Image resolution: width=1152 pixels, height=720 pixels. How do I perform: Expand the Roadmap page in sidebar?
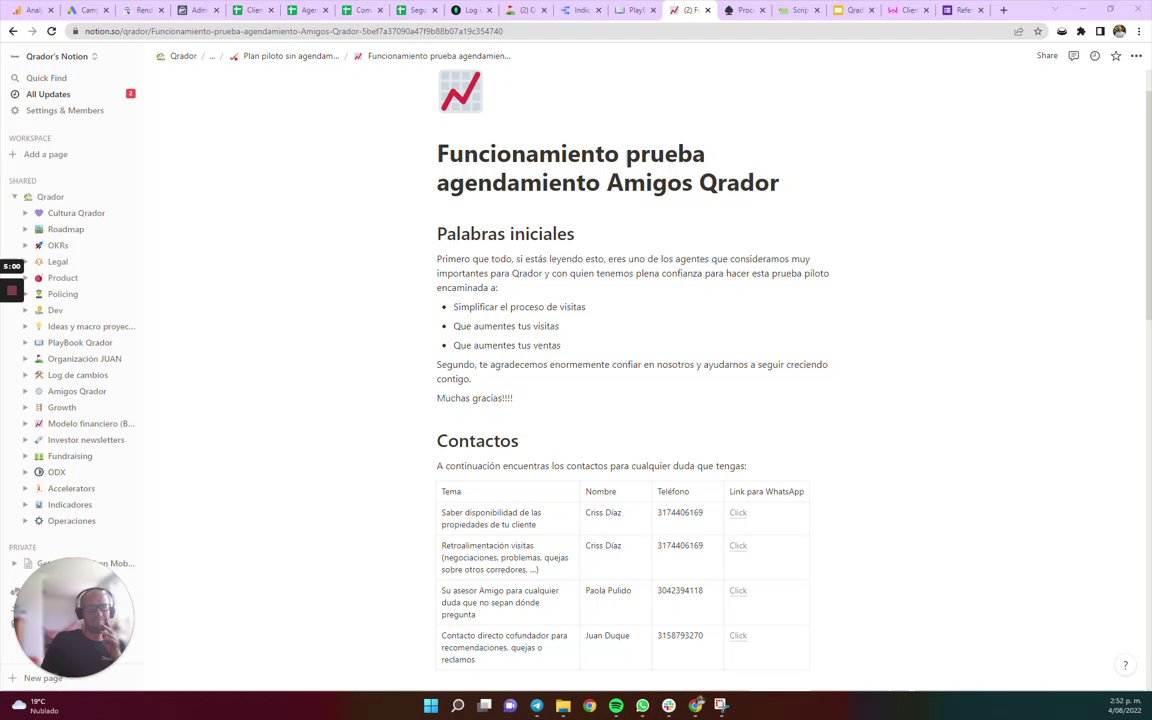(25, 229)
